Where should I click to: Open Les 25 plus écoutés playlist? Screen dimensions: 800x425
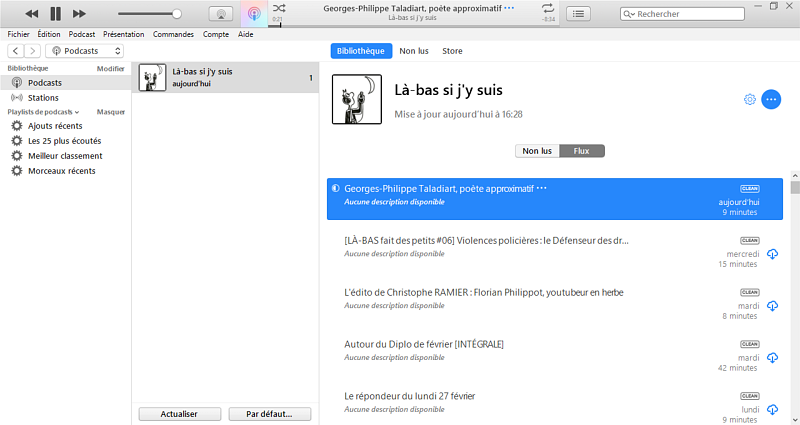tap(65, 141)
